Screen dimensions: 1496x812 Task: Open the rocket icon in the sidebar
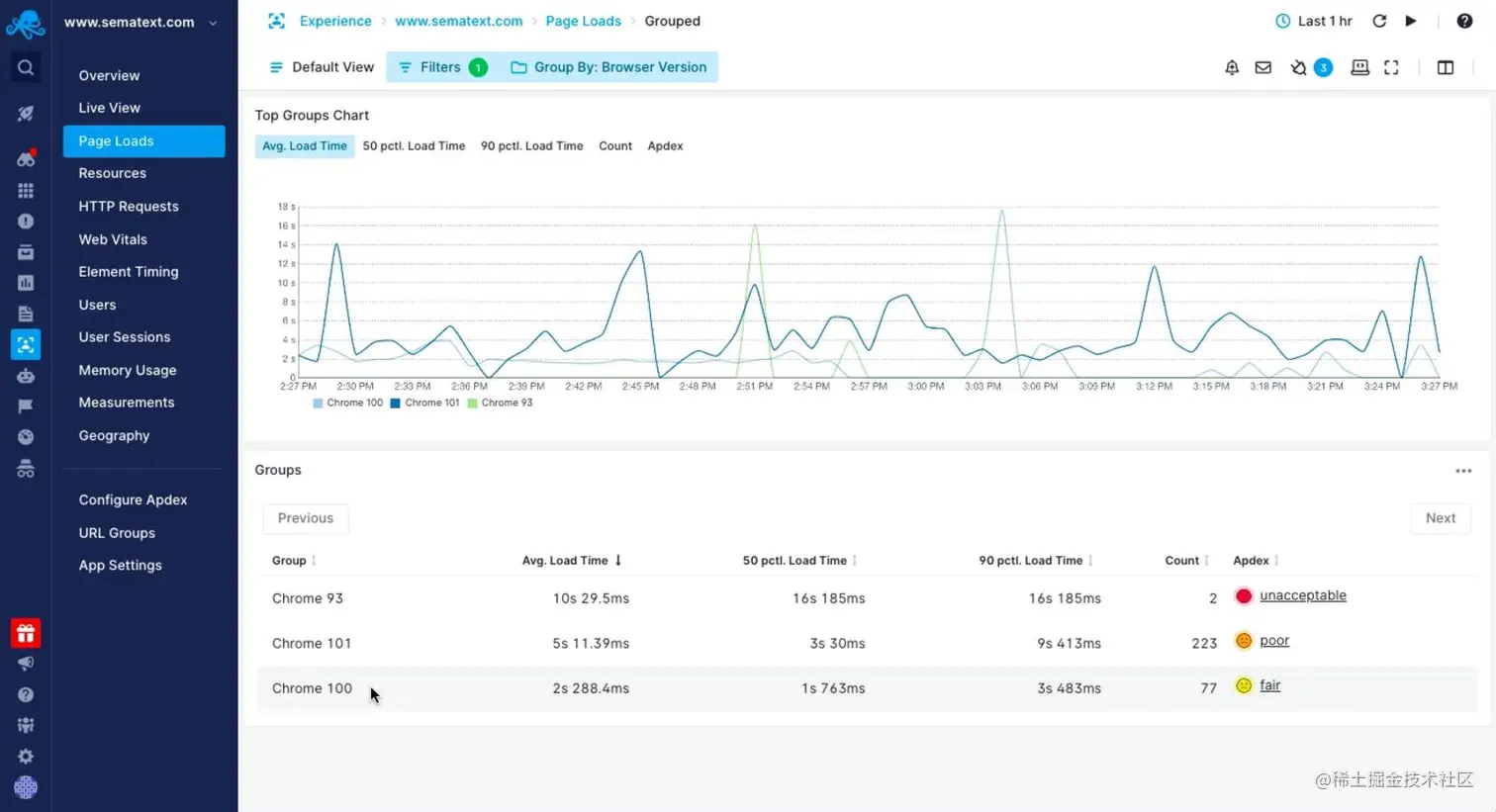point(26,114)
